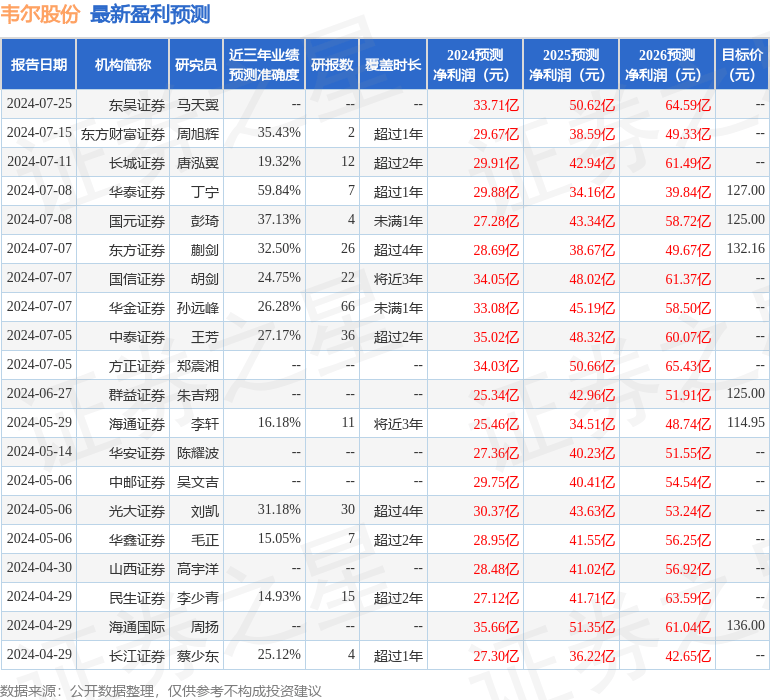Click the 35.02亿 profit value
Screen dimensions: 770x700
[x=496, y=337]
